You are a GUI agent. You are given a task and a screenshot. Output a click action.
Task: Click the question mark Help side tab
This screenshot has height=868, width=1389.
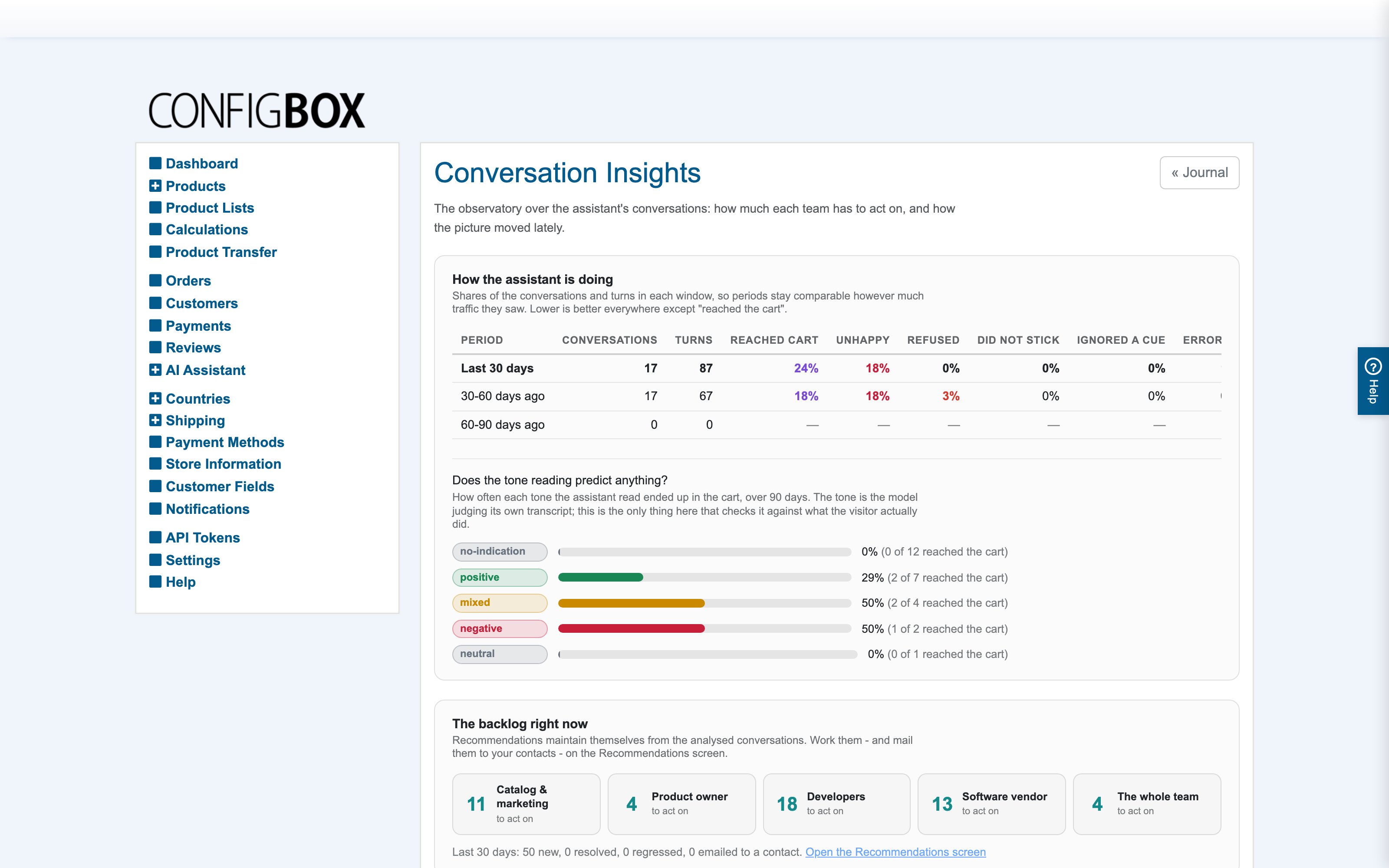click(1373, 381)
